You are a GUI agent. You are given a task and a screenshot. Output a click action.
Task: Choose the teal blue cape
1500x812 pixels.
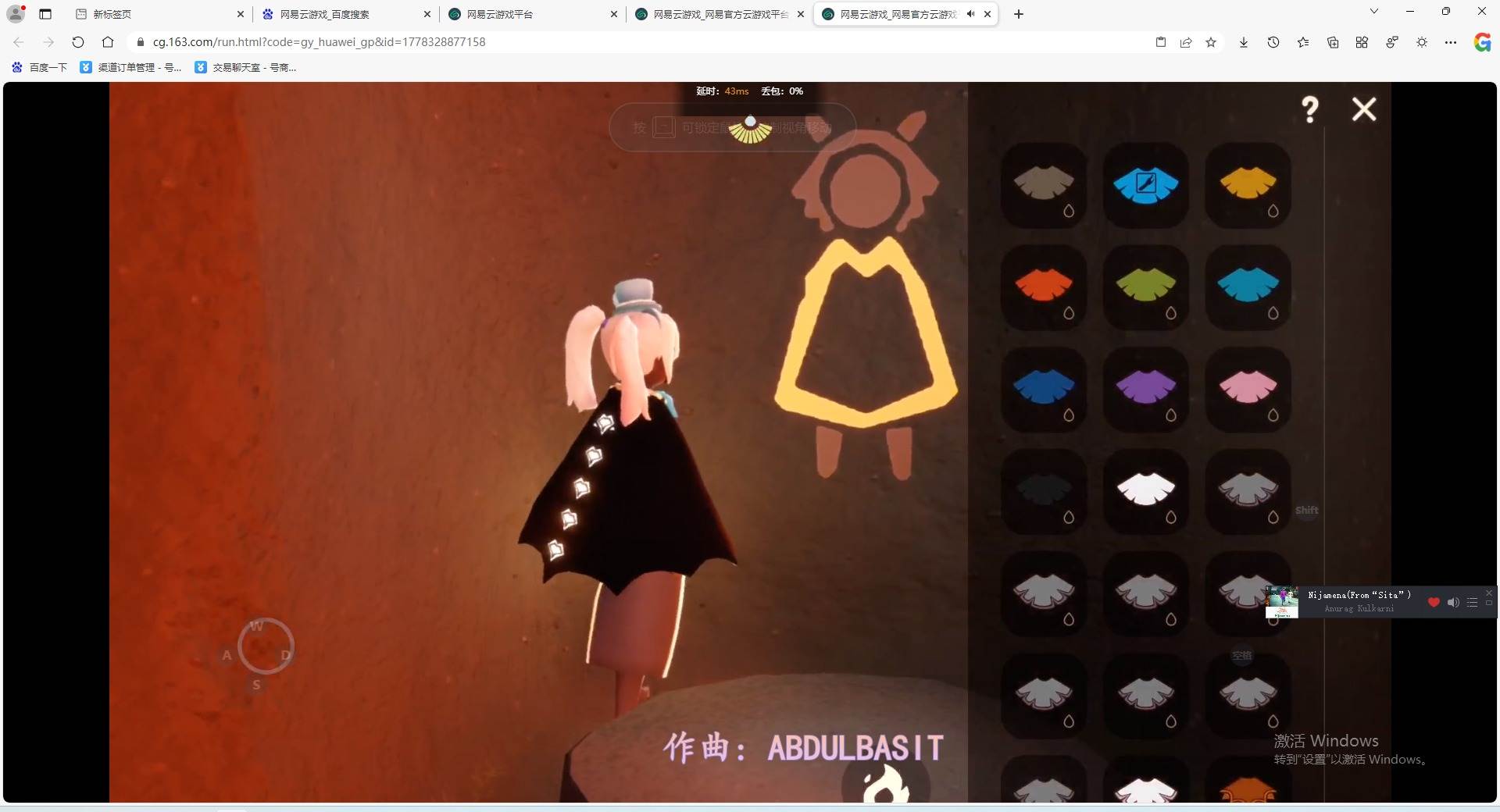coord(1248,287)
